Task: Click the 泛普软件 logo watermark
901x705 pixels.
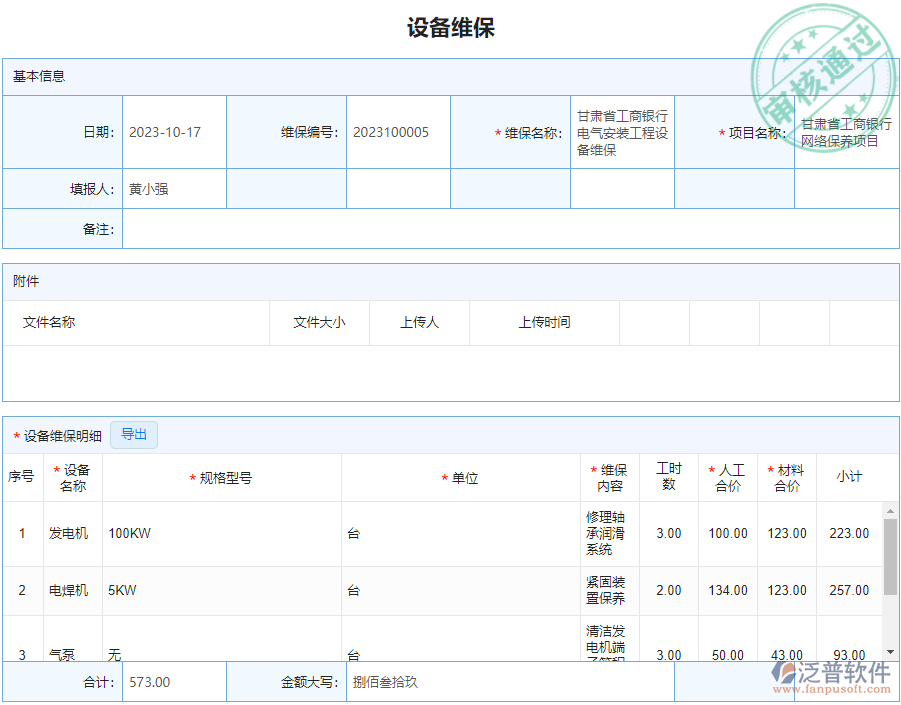Action: coord(832,677)
